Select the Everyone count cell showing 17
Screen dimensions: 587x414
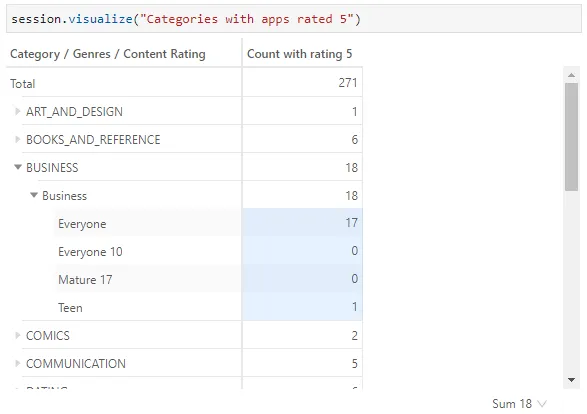(x=302, y=223)
